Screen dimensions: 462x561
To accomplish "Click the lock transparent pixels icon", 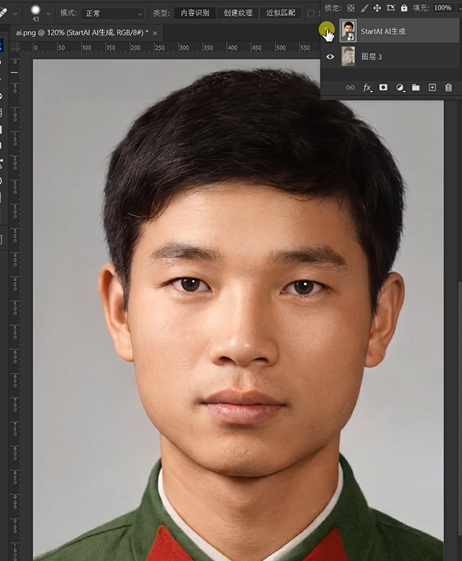I will 351,8.
